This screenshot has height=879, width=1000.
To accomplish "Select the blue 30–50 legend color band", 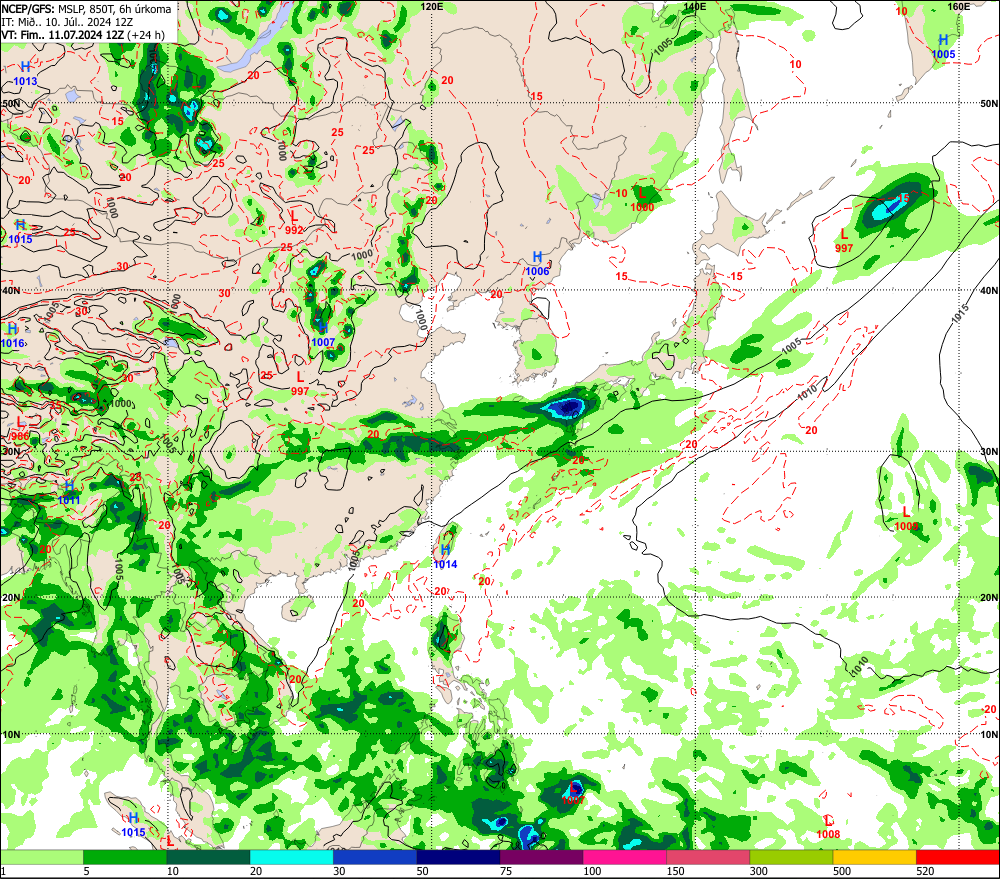I will [375, 857].
